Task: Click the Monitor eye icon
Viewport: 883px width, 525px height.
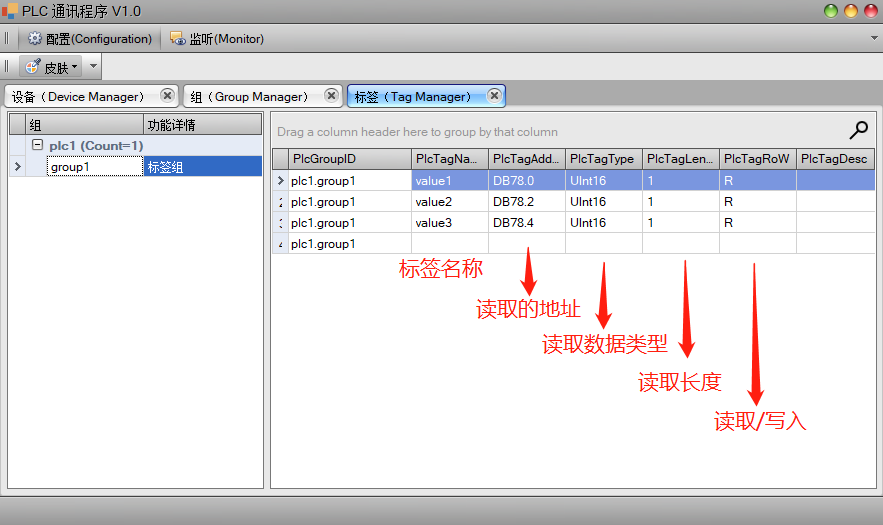Action: tap(178, 38)
